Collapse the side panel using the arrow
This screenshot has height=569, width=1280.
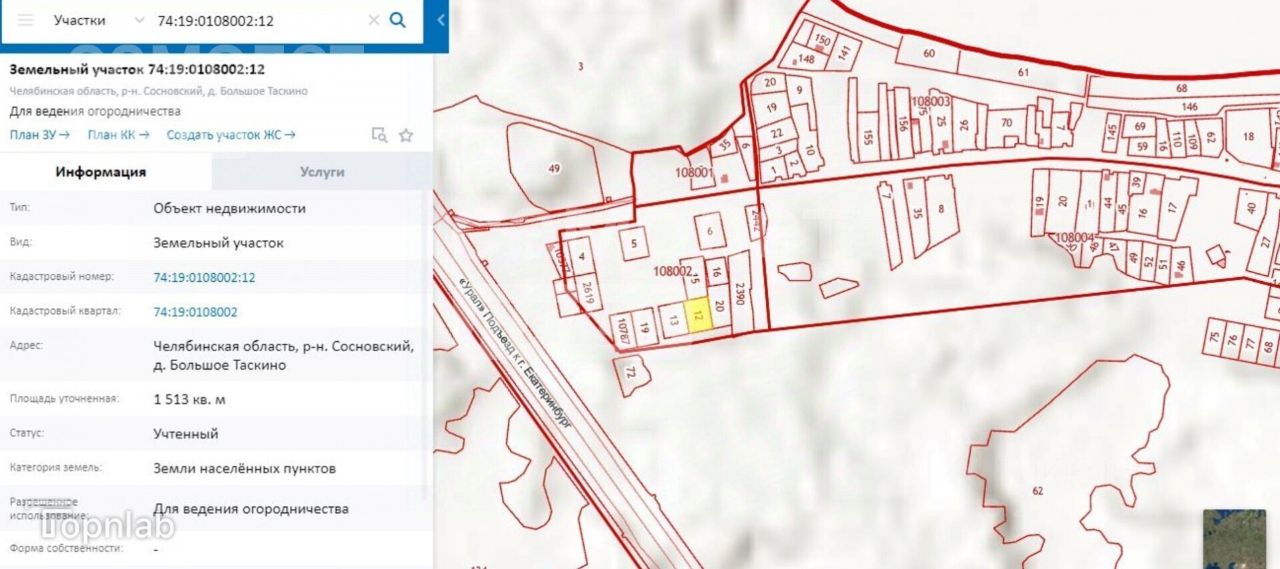(441, 20)
